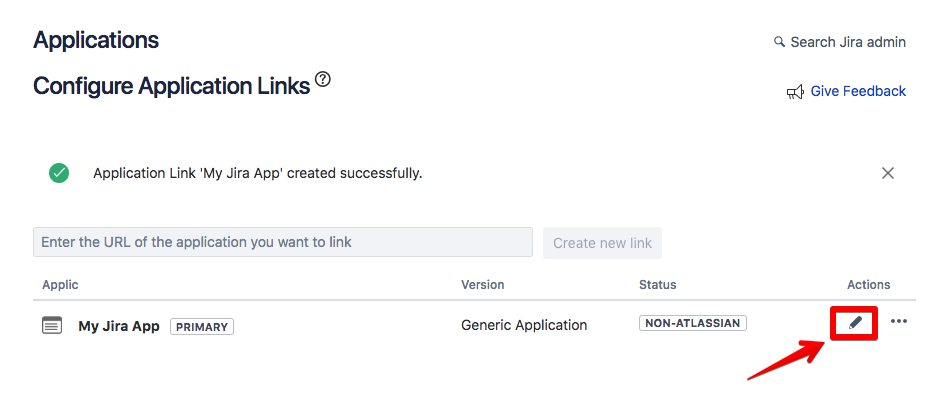Viewport: 943px width, 405px height.
Task: Click the Status column header
Action: [657, 285]
